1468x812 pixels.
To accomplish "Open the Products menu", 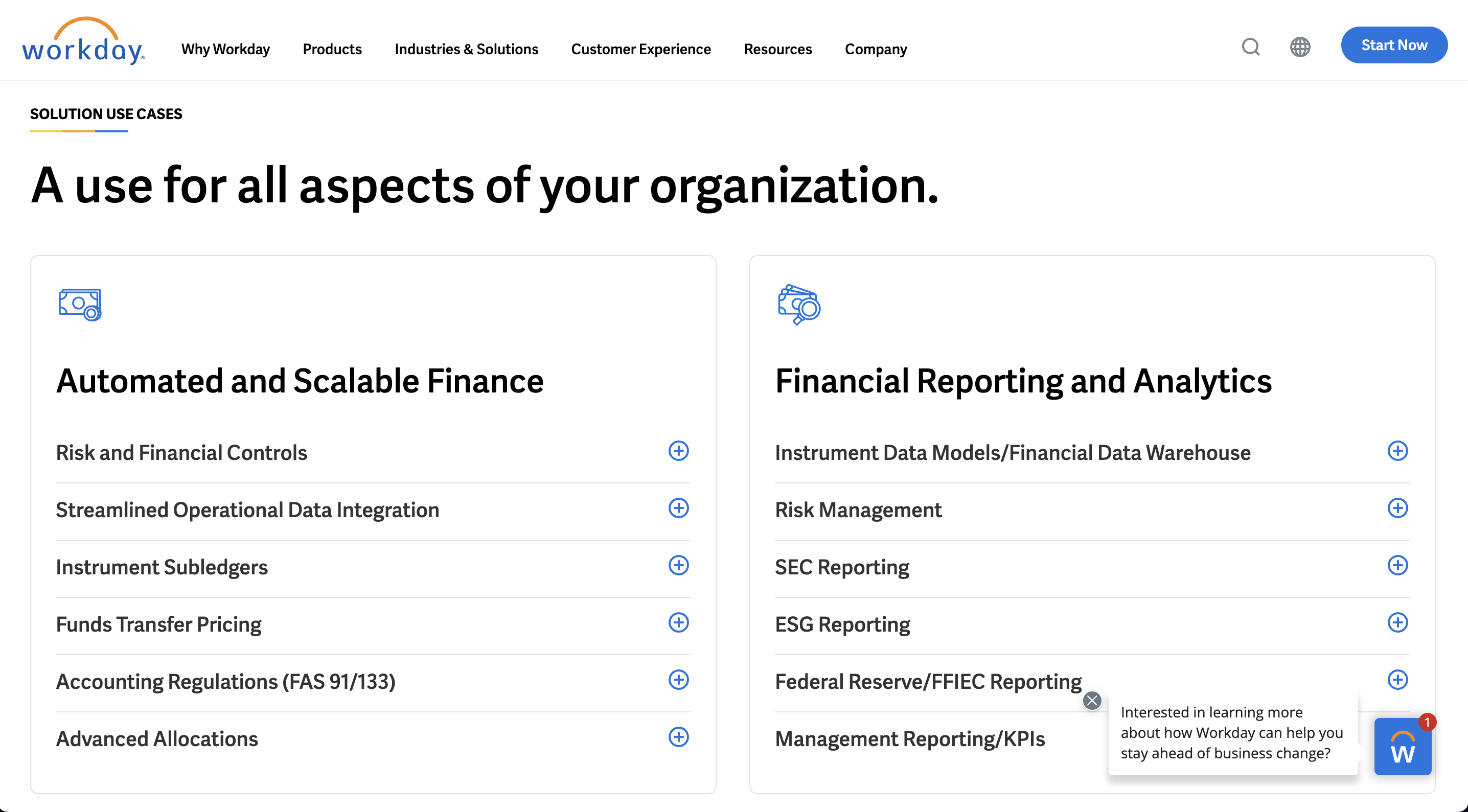I will pyautogui.click(x=332, y=49).
